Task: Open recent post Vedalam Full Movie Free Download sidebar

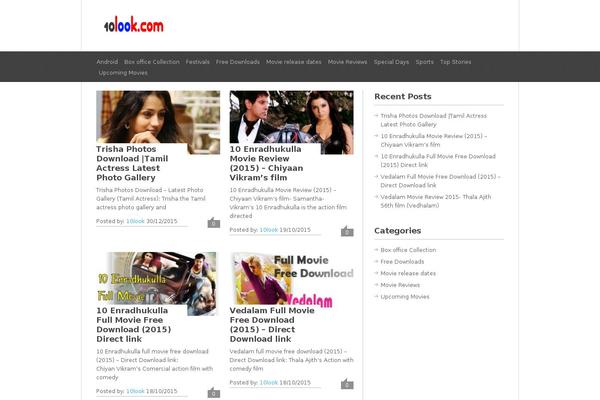Action: click(x=440, y=181)
